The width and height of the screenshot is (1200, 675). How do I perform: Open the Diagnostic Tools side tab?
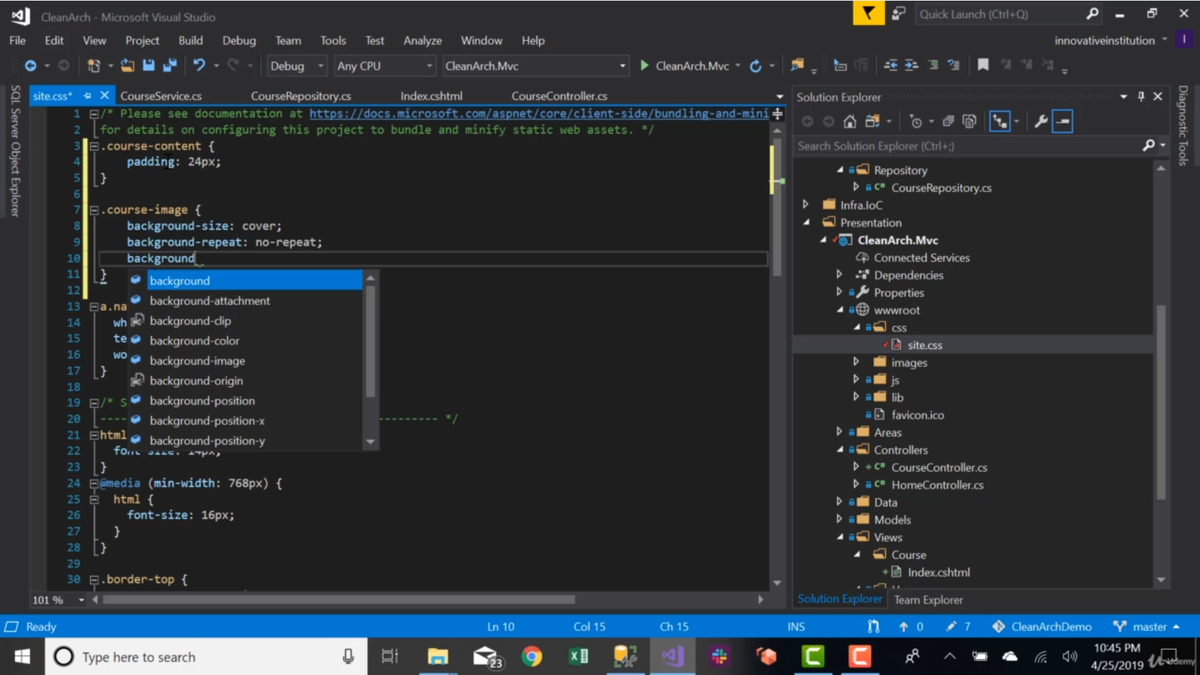[1184, 125]
